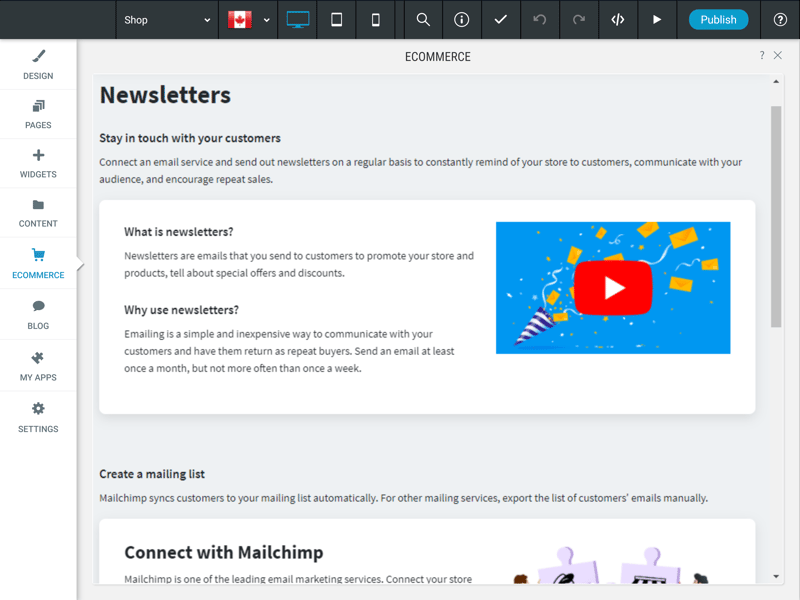The image size is (800, 600).
Task: Click the 'Why use newsletters?' heading
Action: (x=181, y=310)
